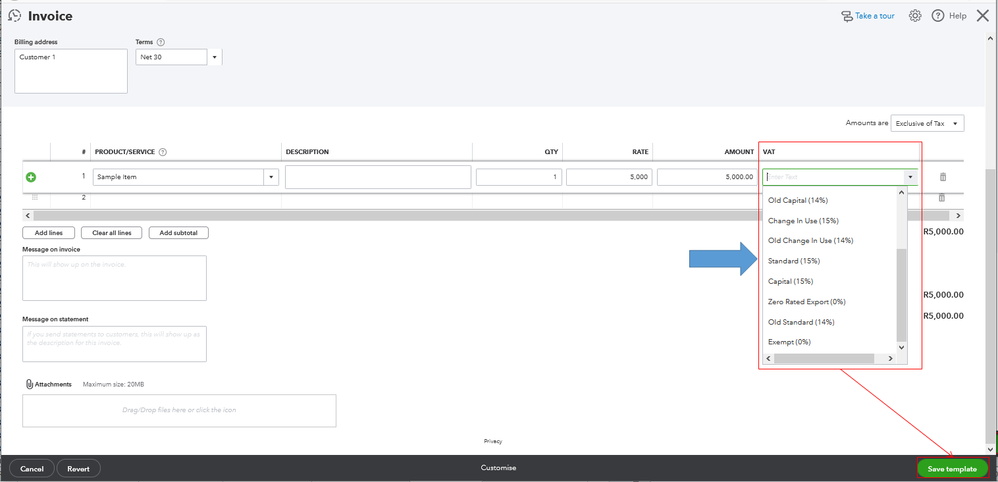Viewport: 998px width, 482px height.
Task: Delete line 2 with trash icon
Action: click(942, 198)
